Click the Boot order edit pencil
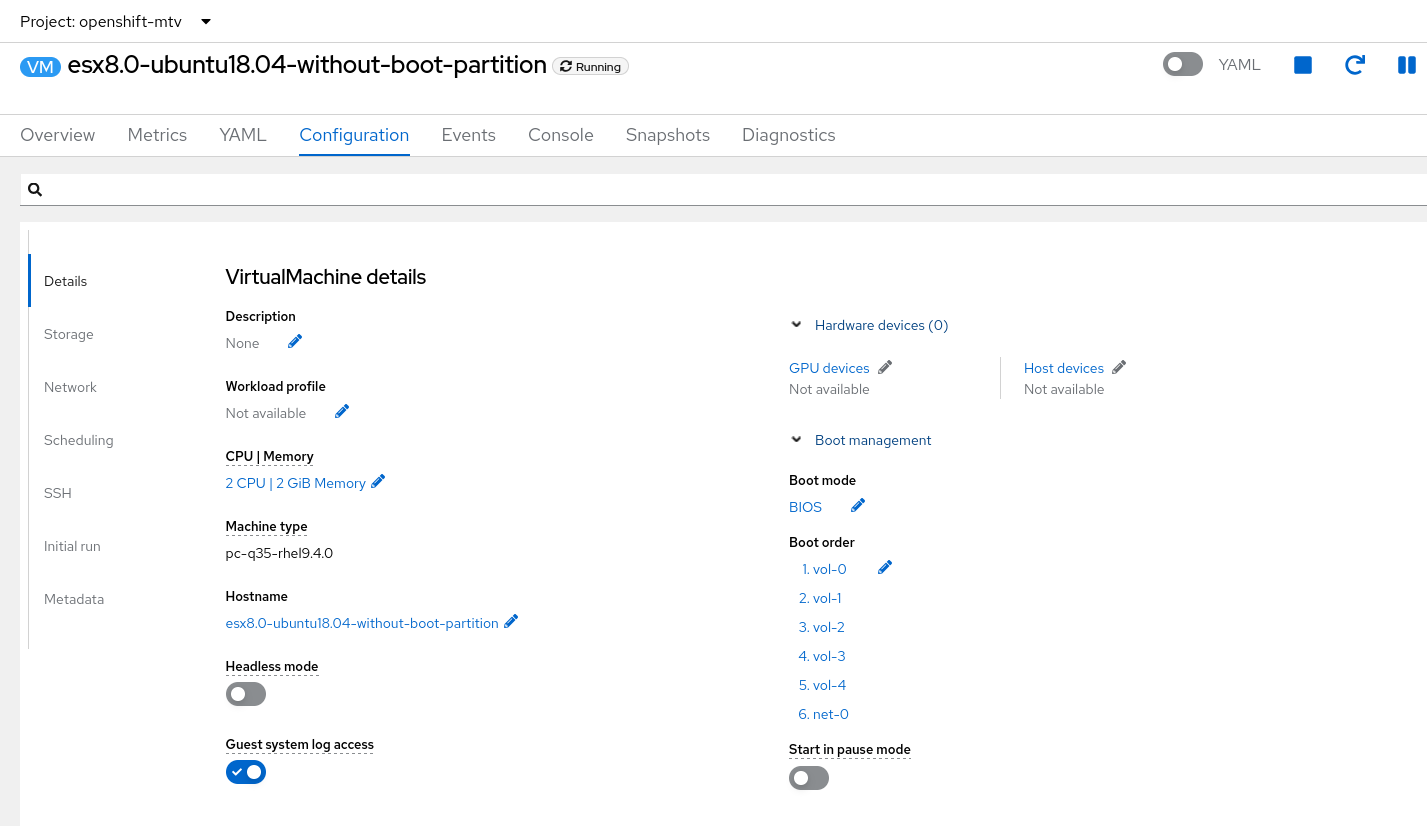The height and width of the screenshot is (826, 1427). [885, 568]
